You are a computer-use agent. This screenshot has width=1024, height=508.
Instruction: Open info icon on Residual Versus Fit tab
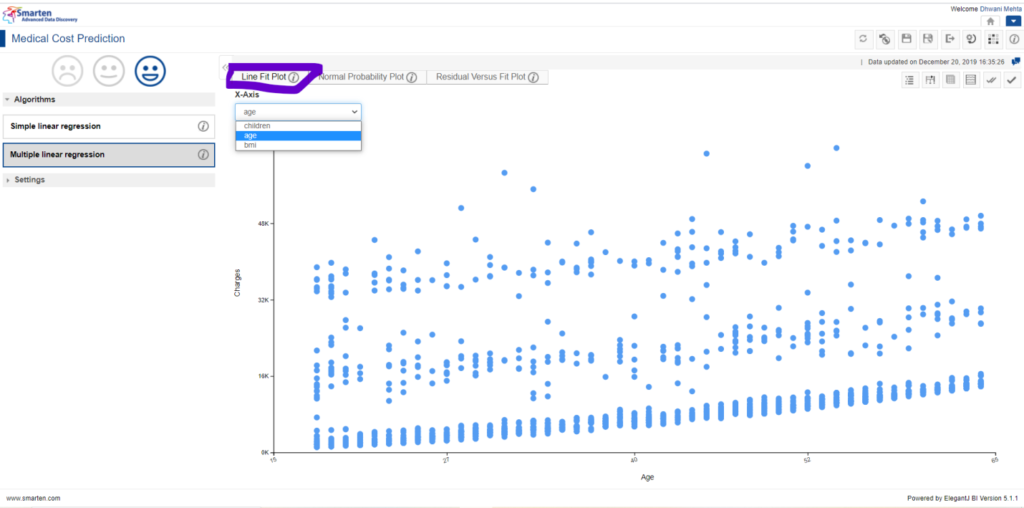click(534, 77)
